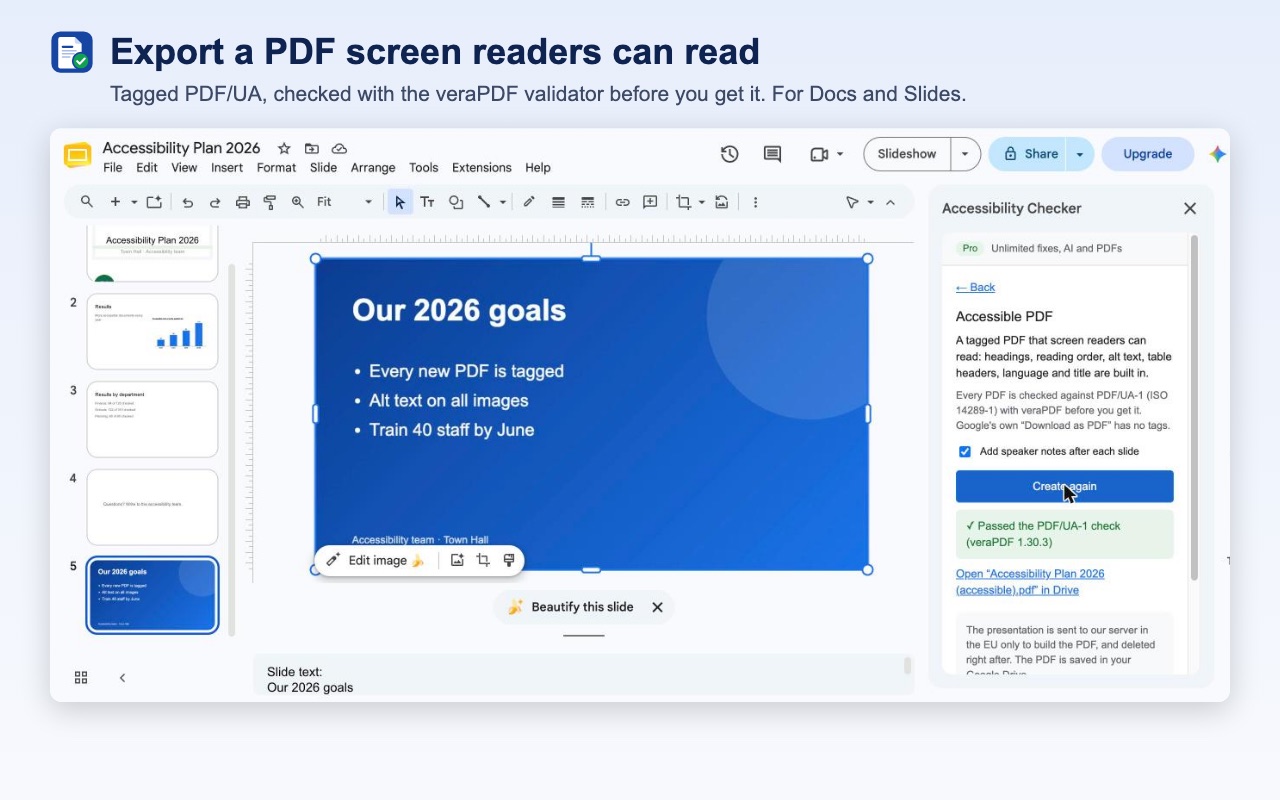
Task: Open the Share options dropdown arrow
Action: pos(1080,154)
